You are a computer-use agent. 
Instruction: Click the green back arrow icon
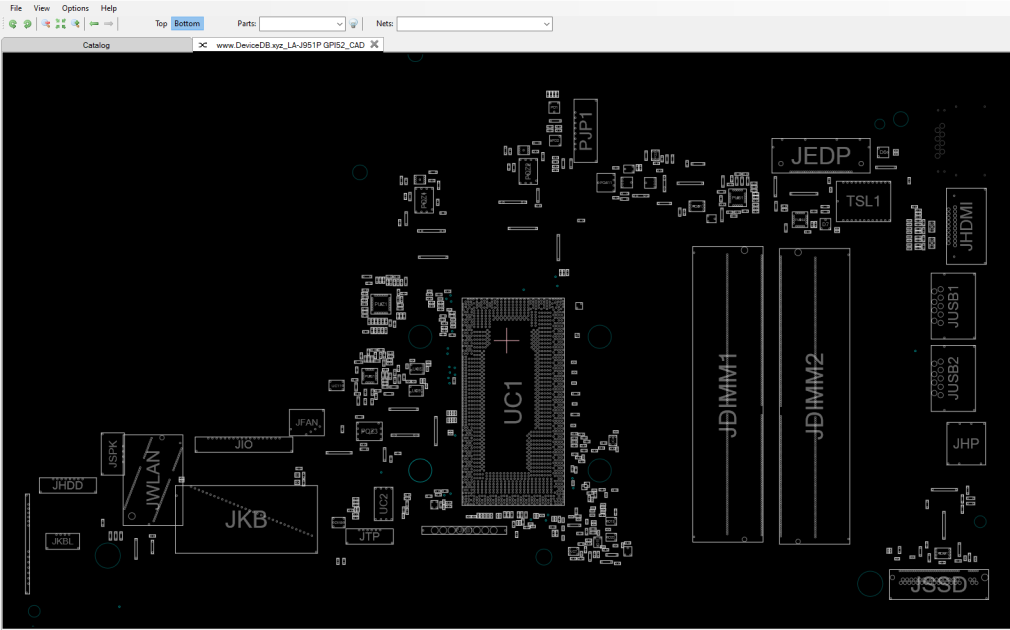94,24
